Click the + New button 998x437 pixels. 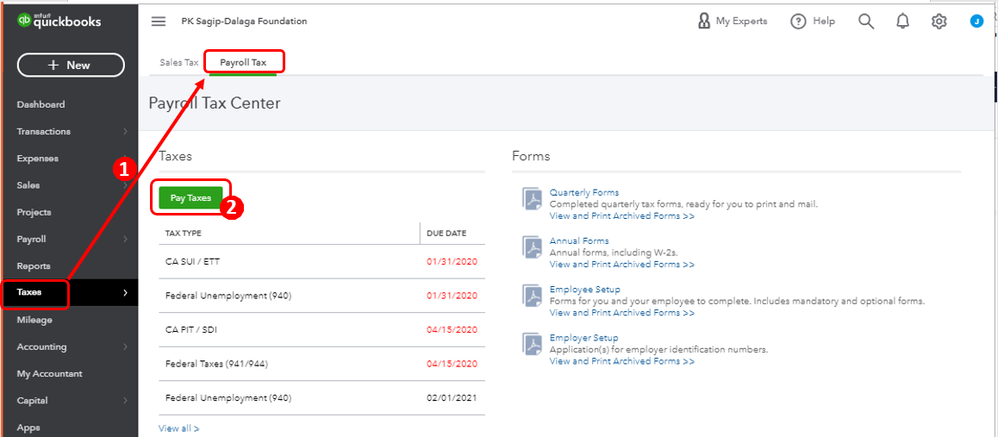(70, 65)
